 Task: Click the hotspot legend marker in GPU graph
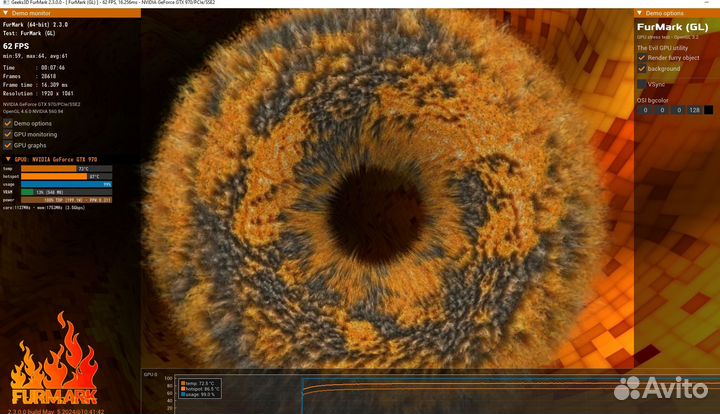[182, 388]
